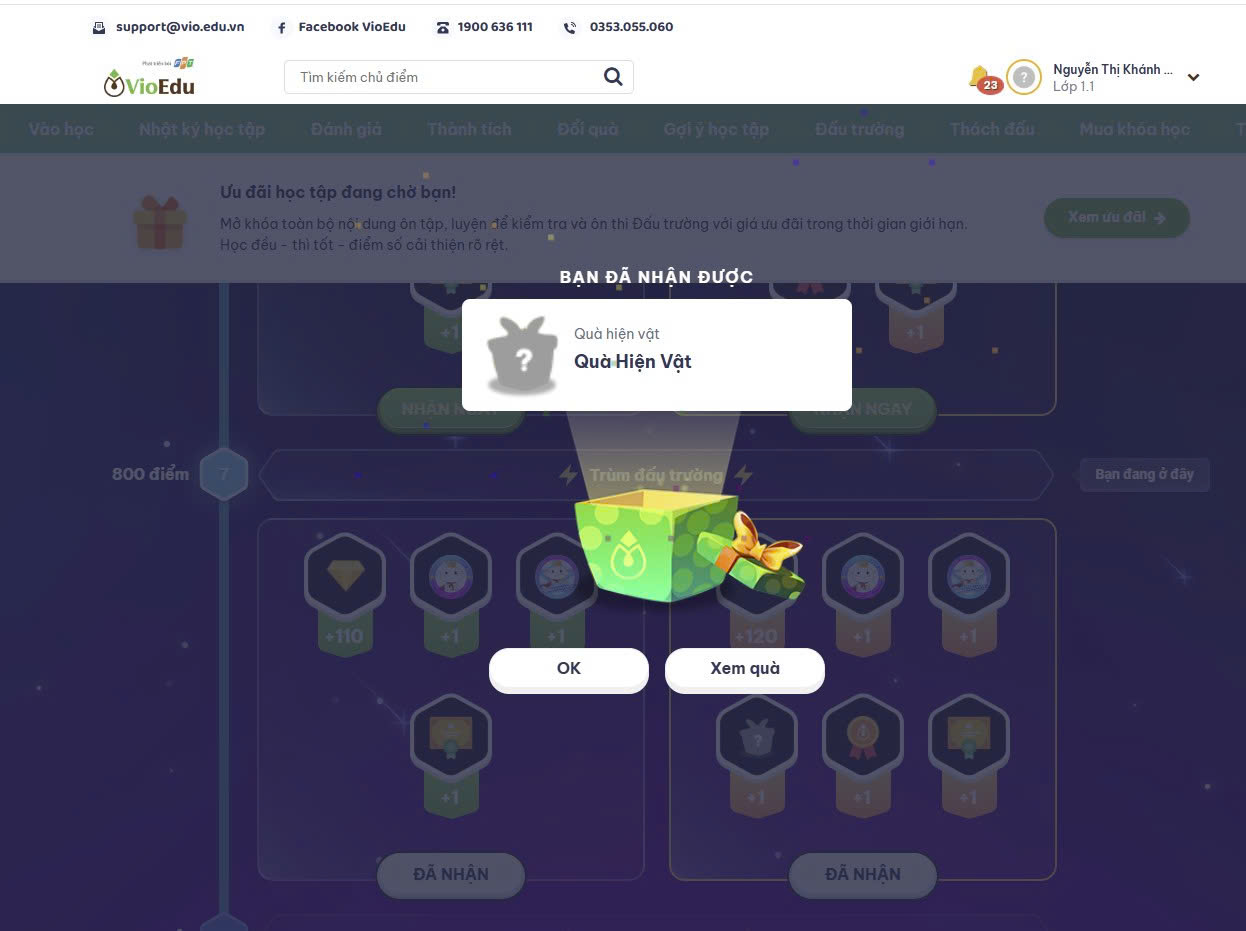Expand the user account dropdown arrow
The image size is (1246, 931).
coord(1193,78)
